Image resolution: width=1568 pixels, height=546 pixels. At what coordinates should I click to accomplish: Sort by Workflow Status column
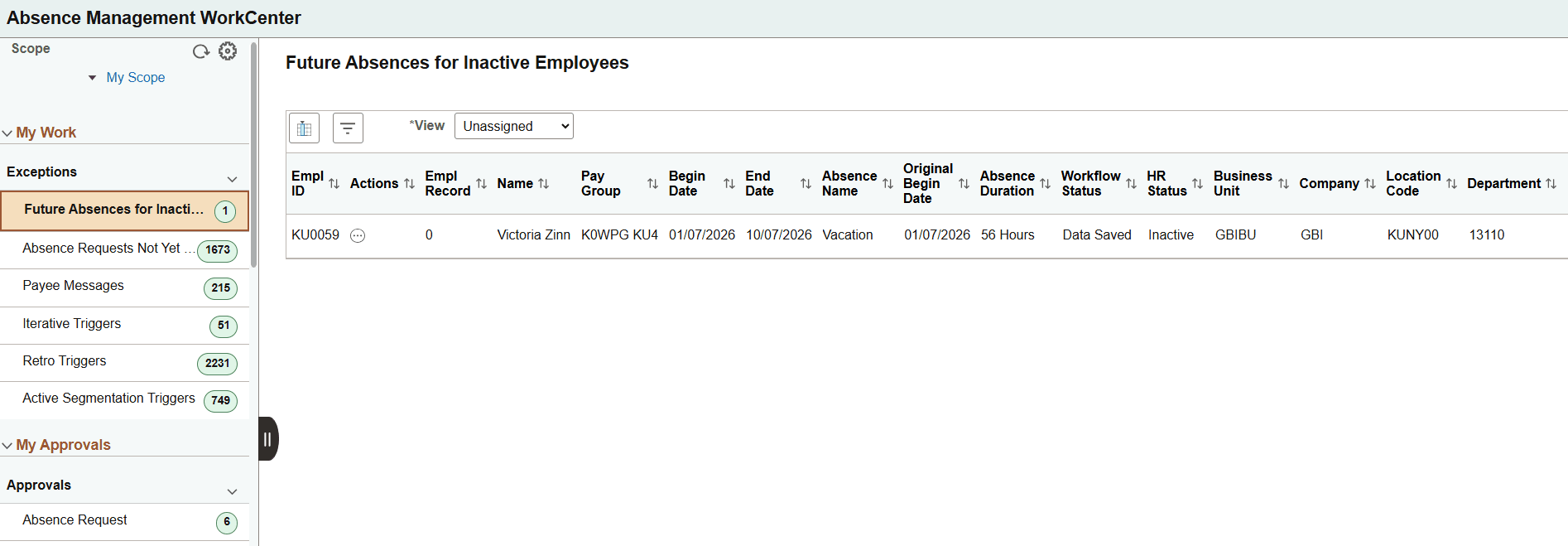point(1131,184)
